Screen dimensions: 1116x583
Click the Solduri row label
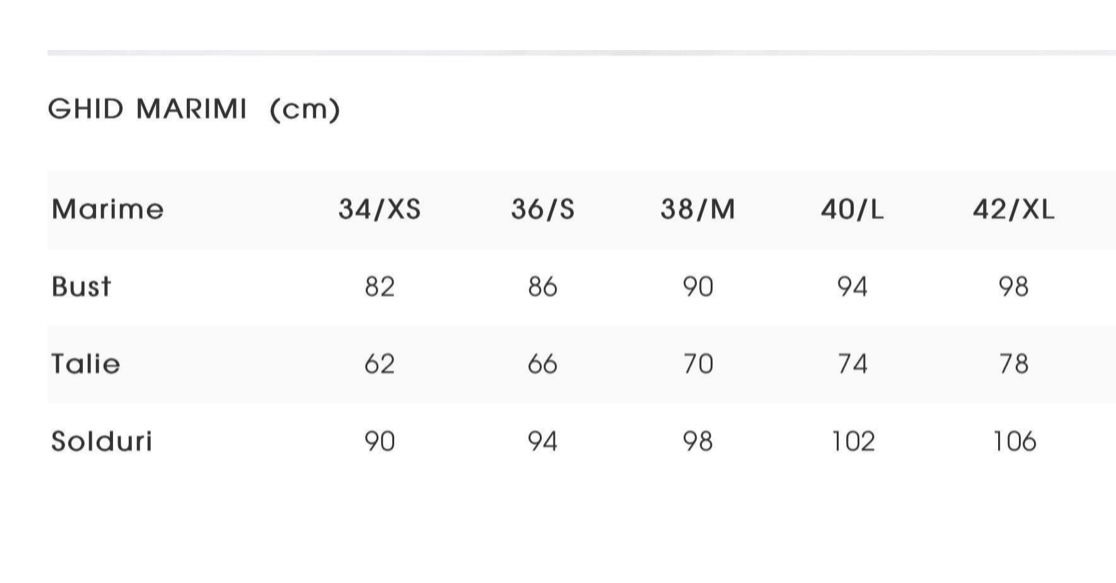point(101,441)
